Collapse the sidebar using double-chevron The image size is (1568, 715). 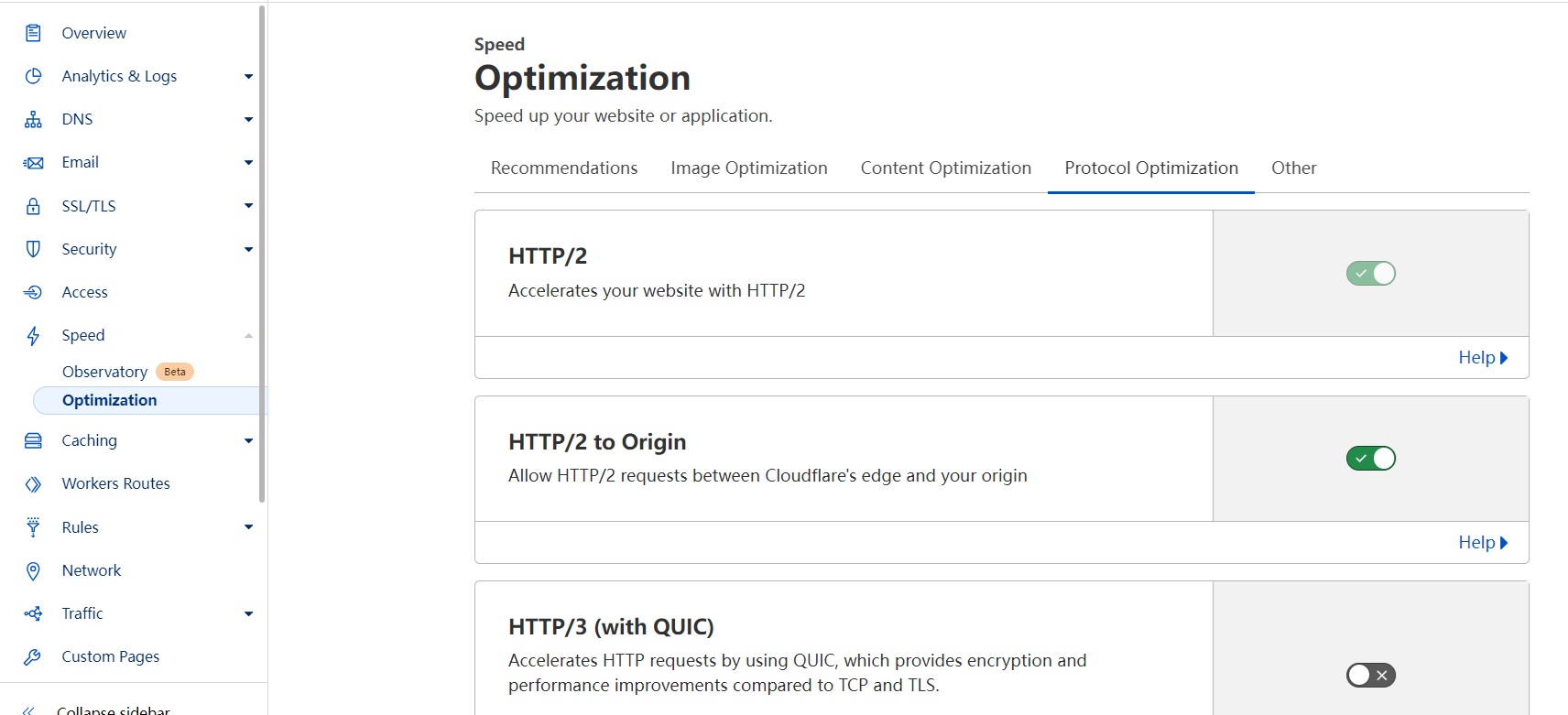tap(29, 710)
